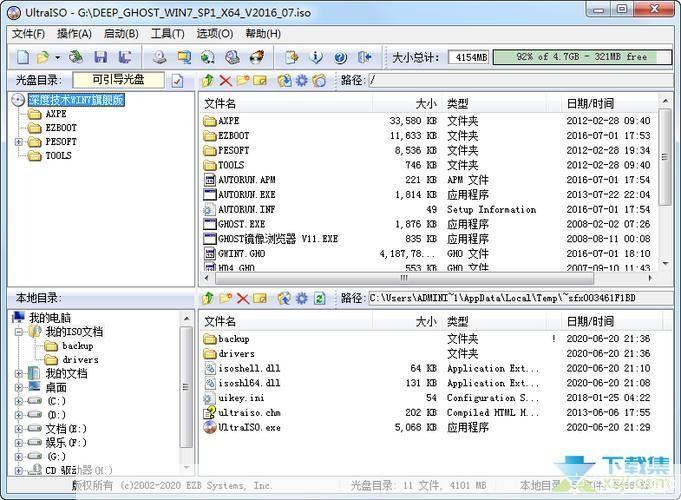Click the 92% of 4.7GB capacity bar

[583, 57]
